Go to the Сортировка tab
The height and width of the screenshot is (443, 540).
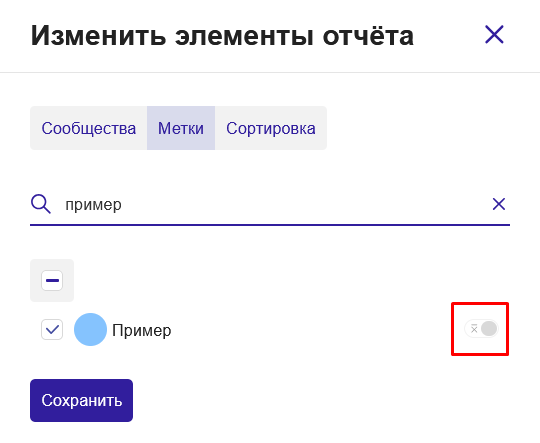pyautogui.click(x=271, y=128)
